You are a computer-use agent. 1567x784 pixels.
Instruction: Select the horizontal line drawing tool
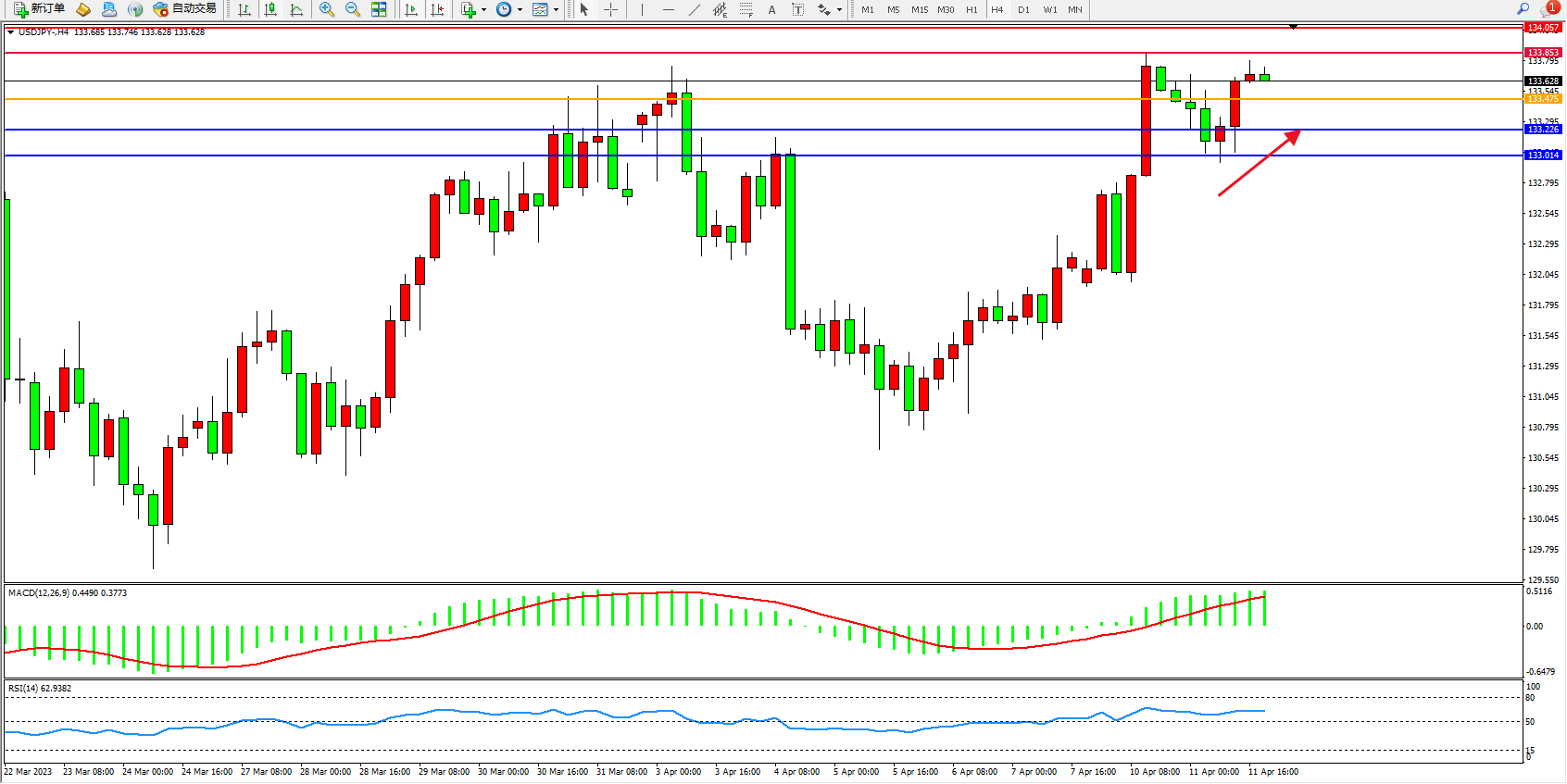pyautogui.click(x=668, y=9)
